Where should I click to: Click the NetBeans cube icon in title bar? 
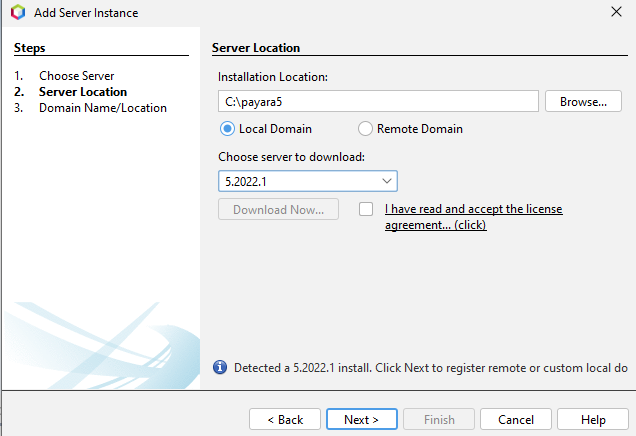(18, 13)
